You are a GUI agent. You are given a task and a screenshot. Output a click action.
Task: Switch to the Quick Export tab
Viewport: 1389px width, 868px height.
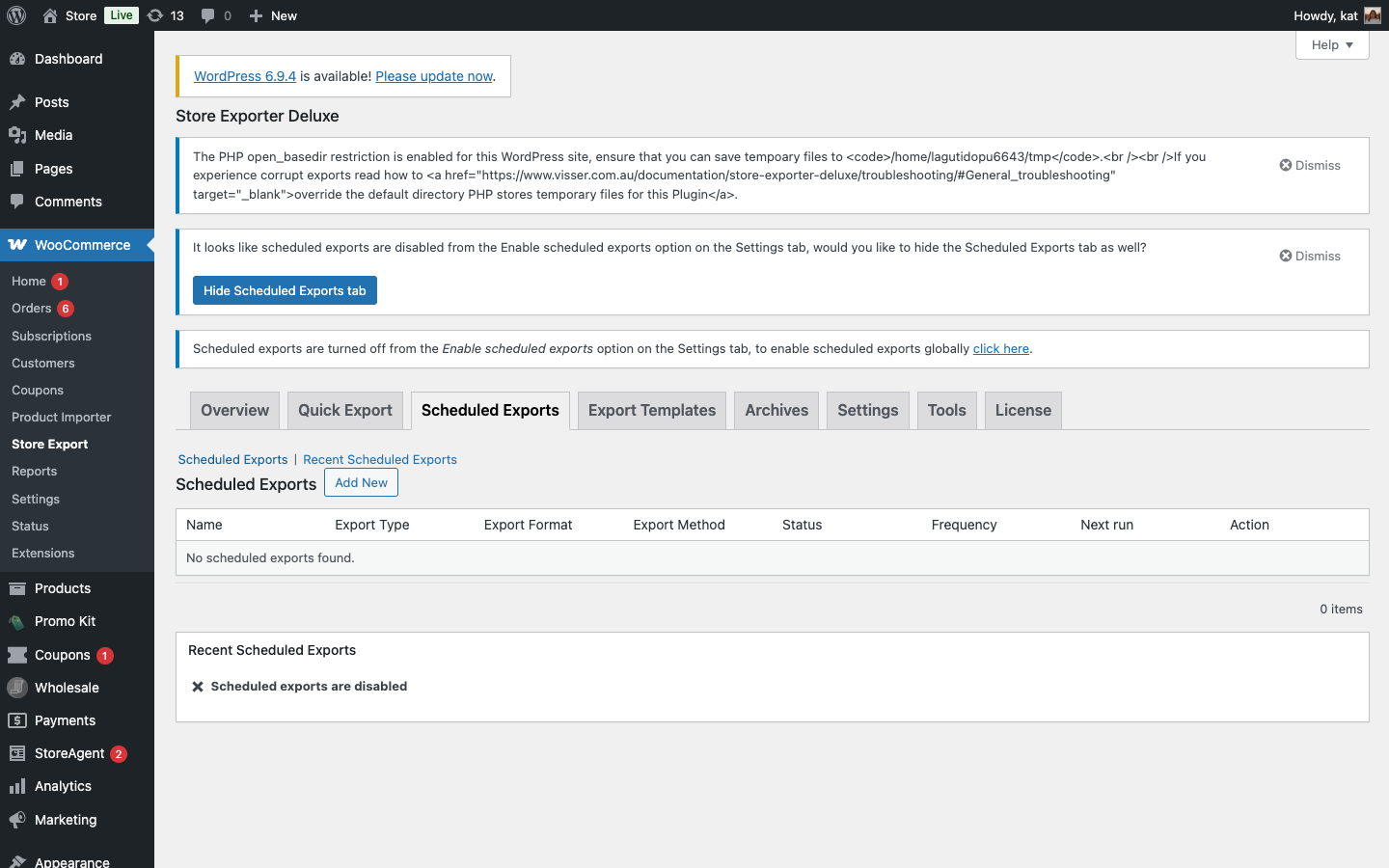pyautogui.click(x=344, y=410)
